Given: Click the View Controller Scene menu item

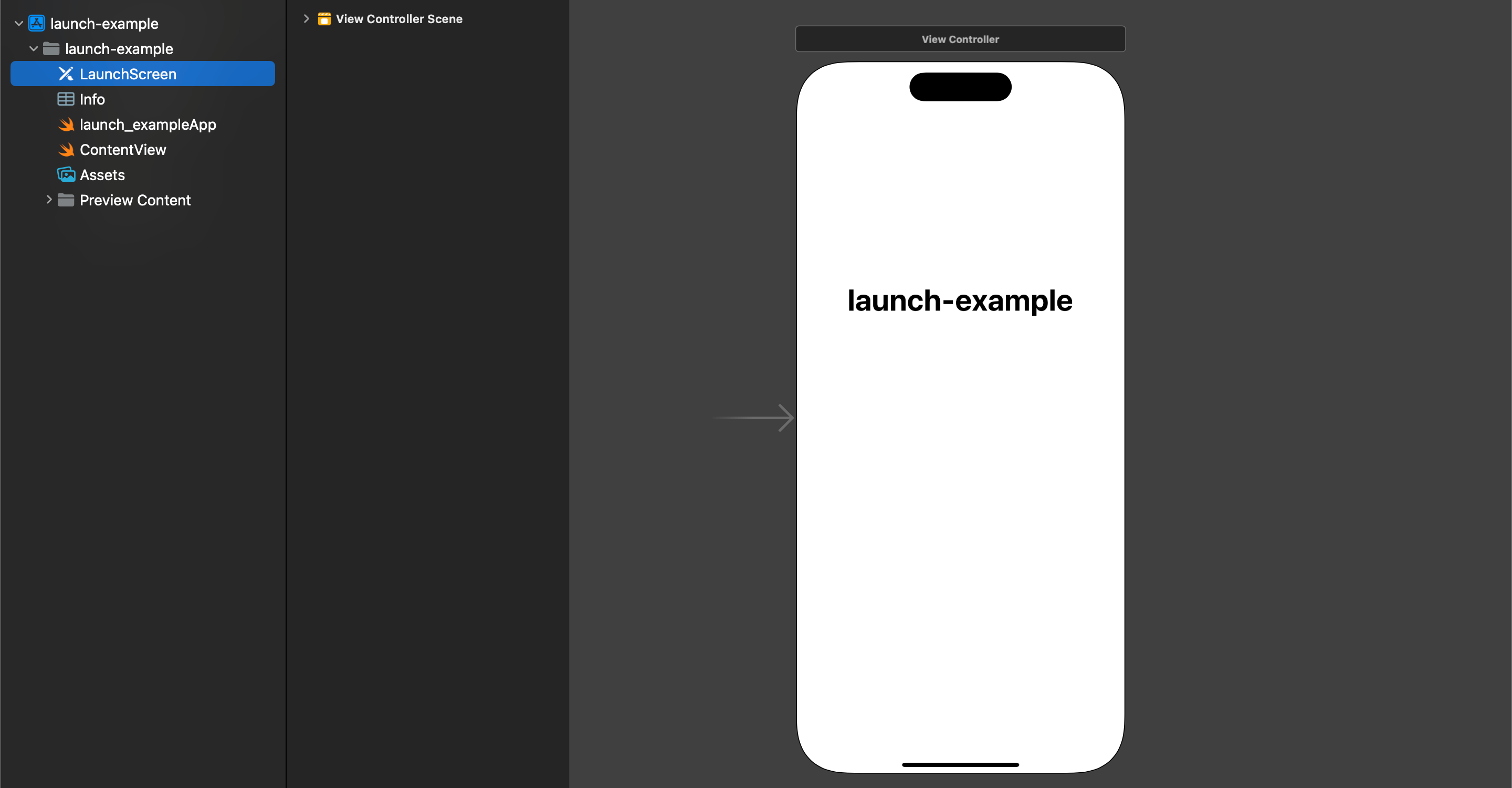Looking at the screenshot, I should point(399,19).
